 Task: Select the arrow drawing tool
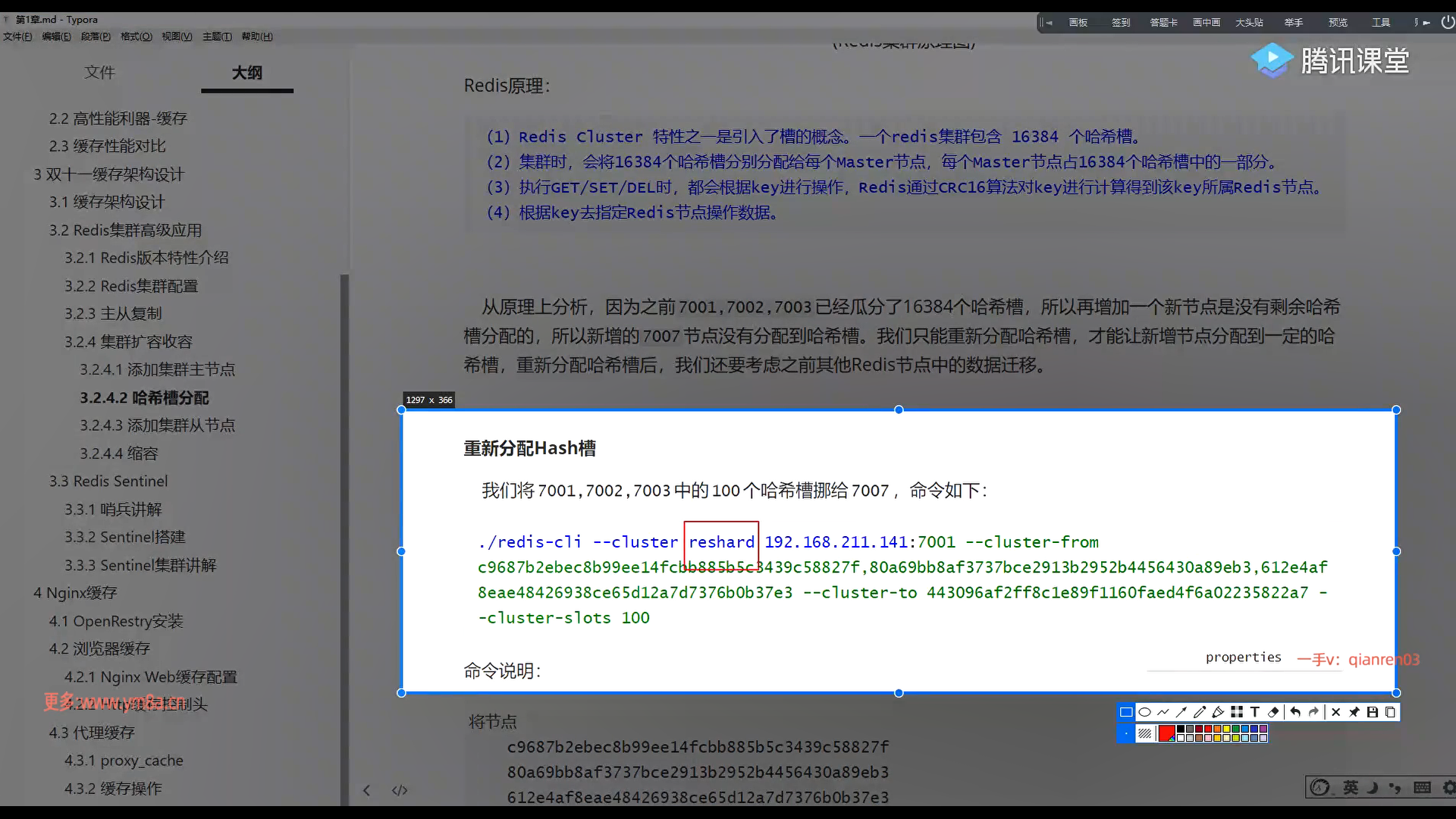(x=1181, y=712)
